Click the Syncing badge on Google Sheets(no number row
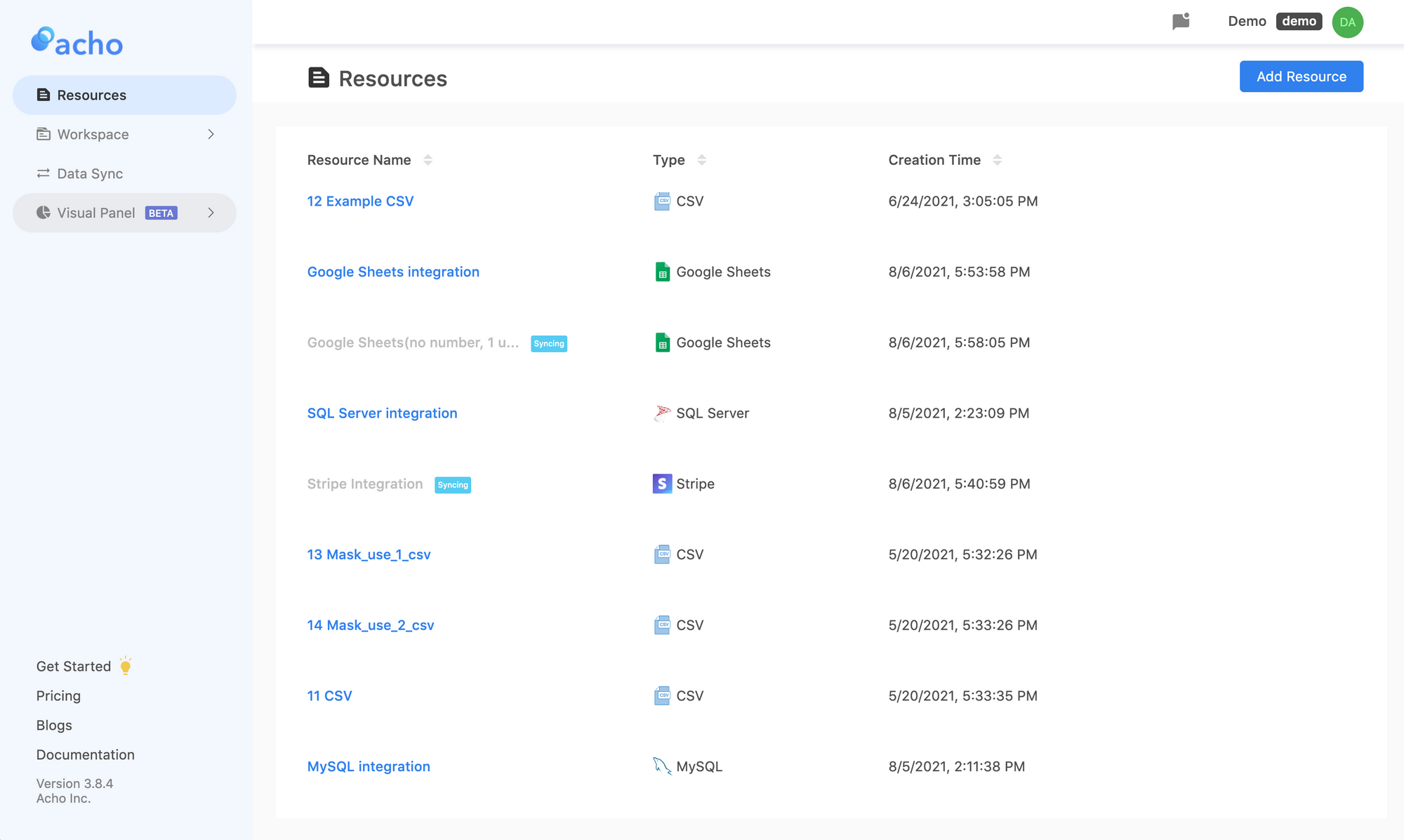 549,344
